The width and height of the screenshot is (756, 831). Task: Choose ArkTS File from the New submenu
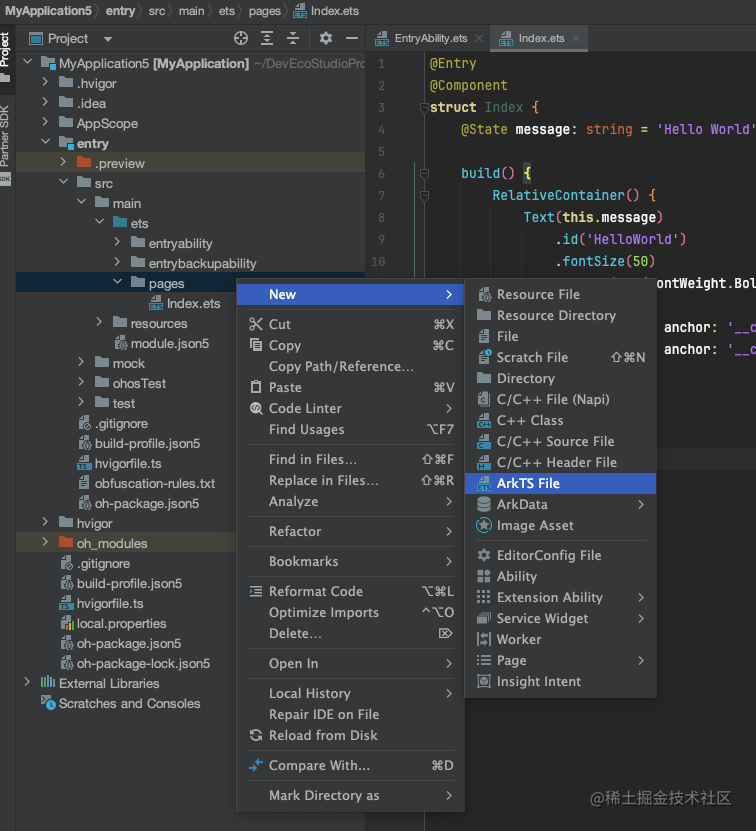click(560, 483)
